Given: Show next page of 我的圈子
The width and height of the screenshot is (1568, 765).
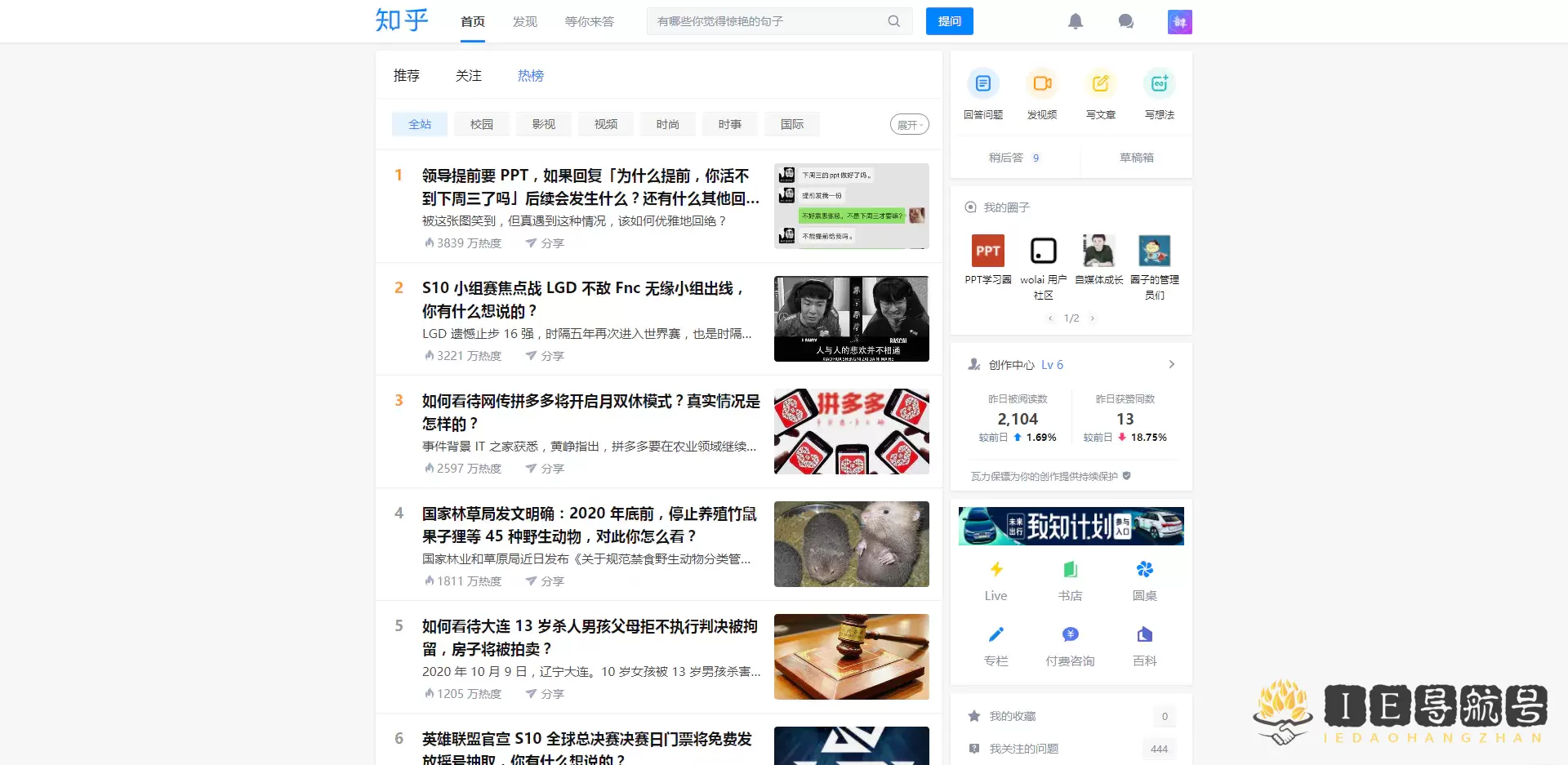Looking at the screenshot, I should click(x=1093, y=318).
